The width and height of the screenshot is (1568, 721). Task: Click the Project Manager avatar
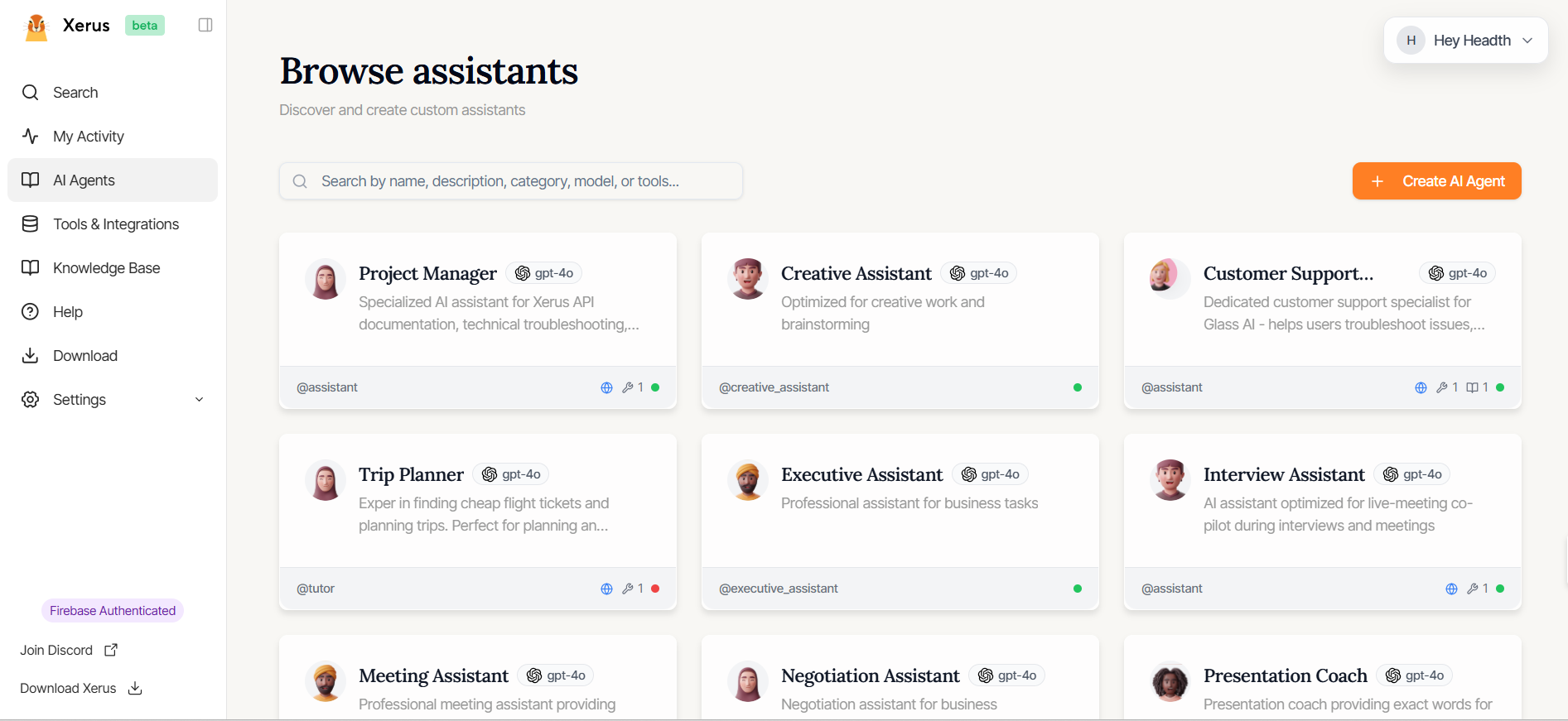[x=326, y=279]
